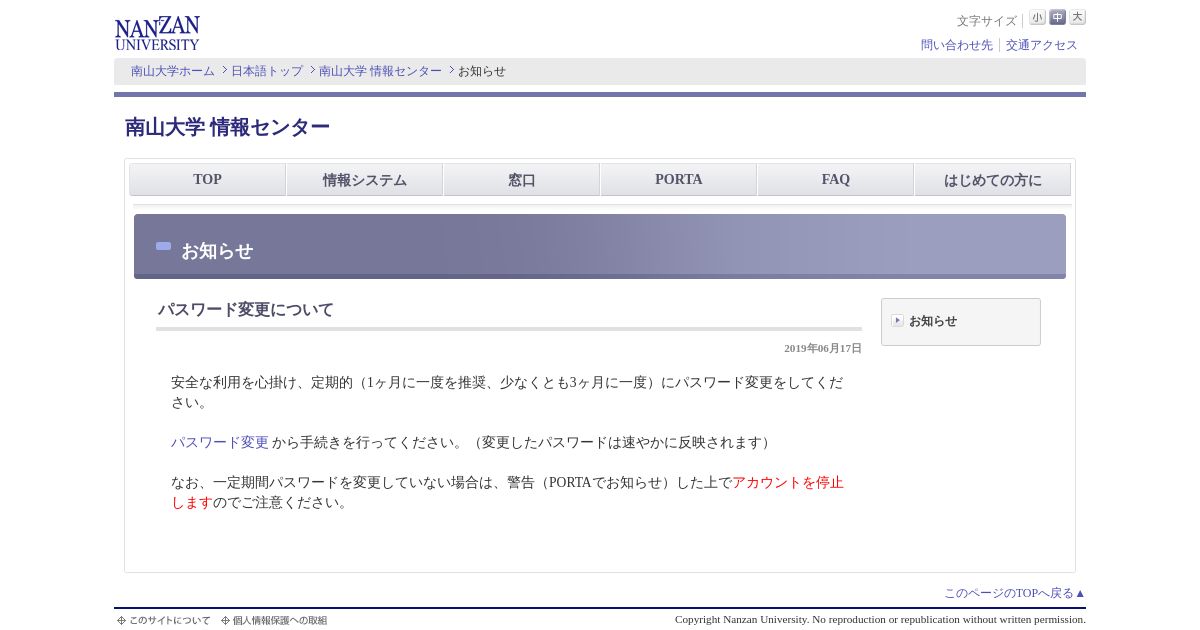Screen dimensions: 1200x630
Task: Go to 日本語トップ breadcrumb
Action: pyautogui.click(x=267, y=71)
